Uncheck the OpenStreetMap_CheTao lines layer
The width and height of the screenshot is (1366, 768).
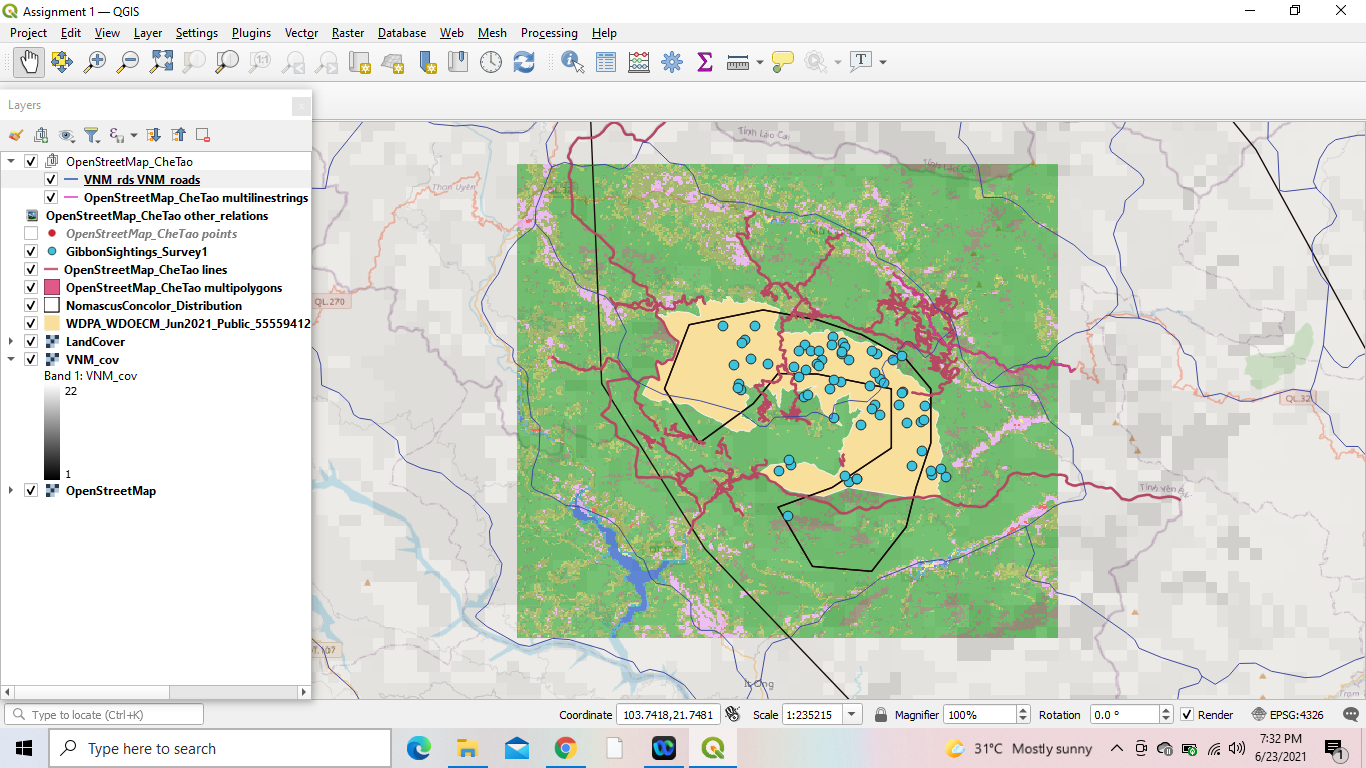31,270
